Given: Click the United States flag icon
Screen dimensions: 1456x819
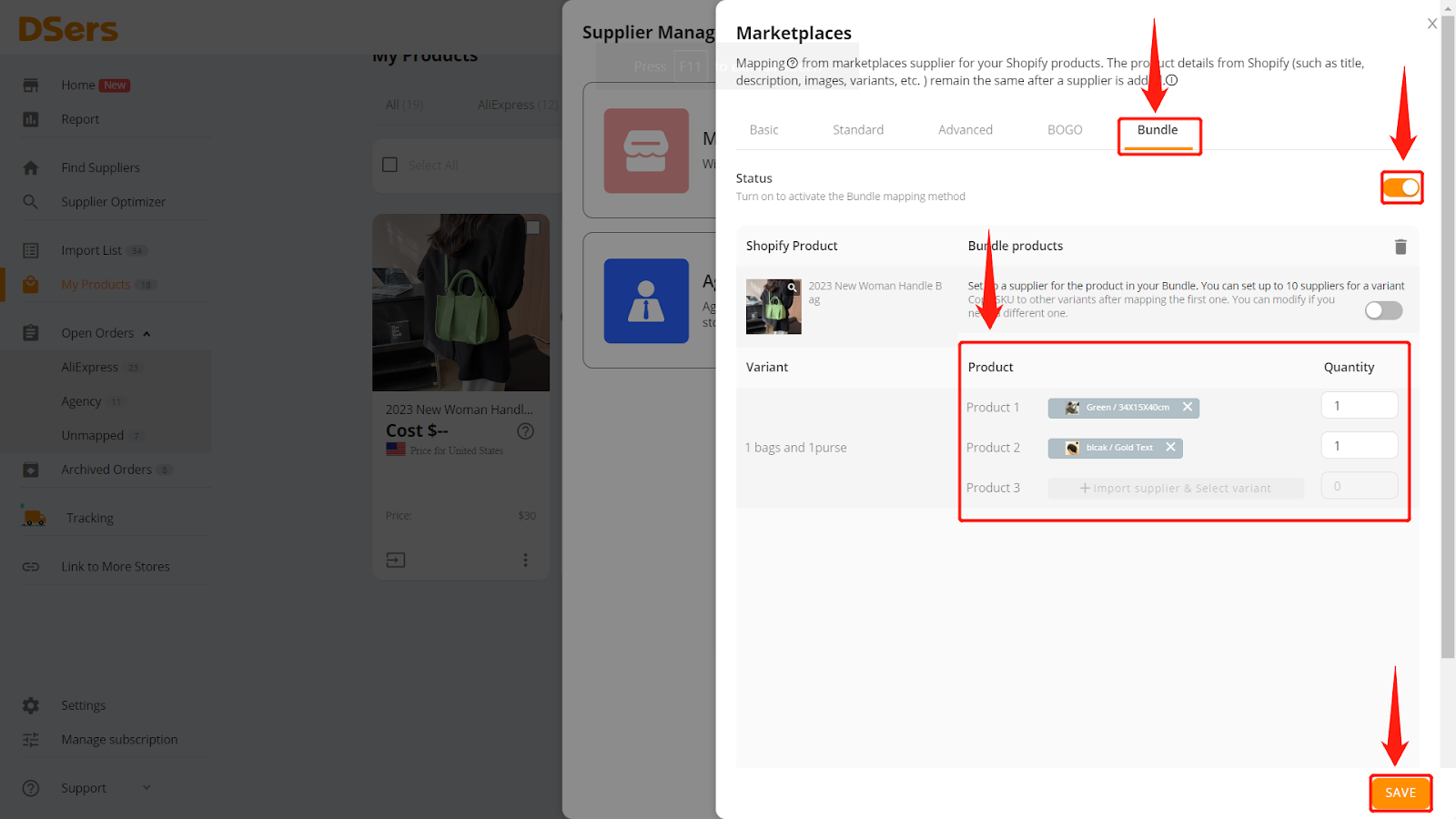Looking at the screenshot, I should [396, 450].
